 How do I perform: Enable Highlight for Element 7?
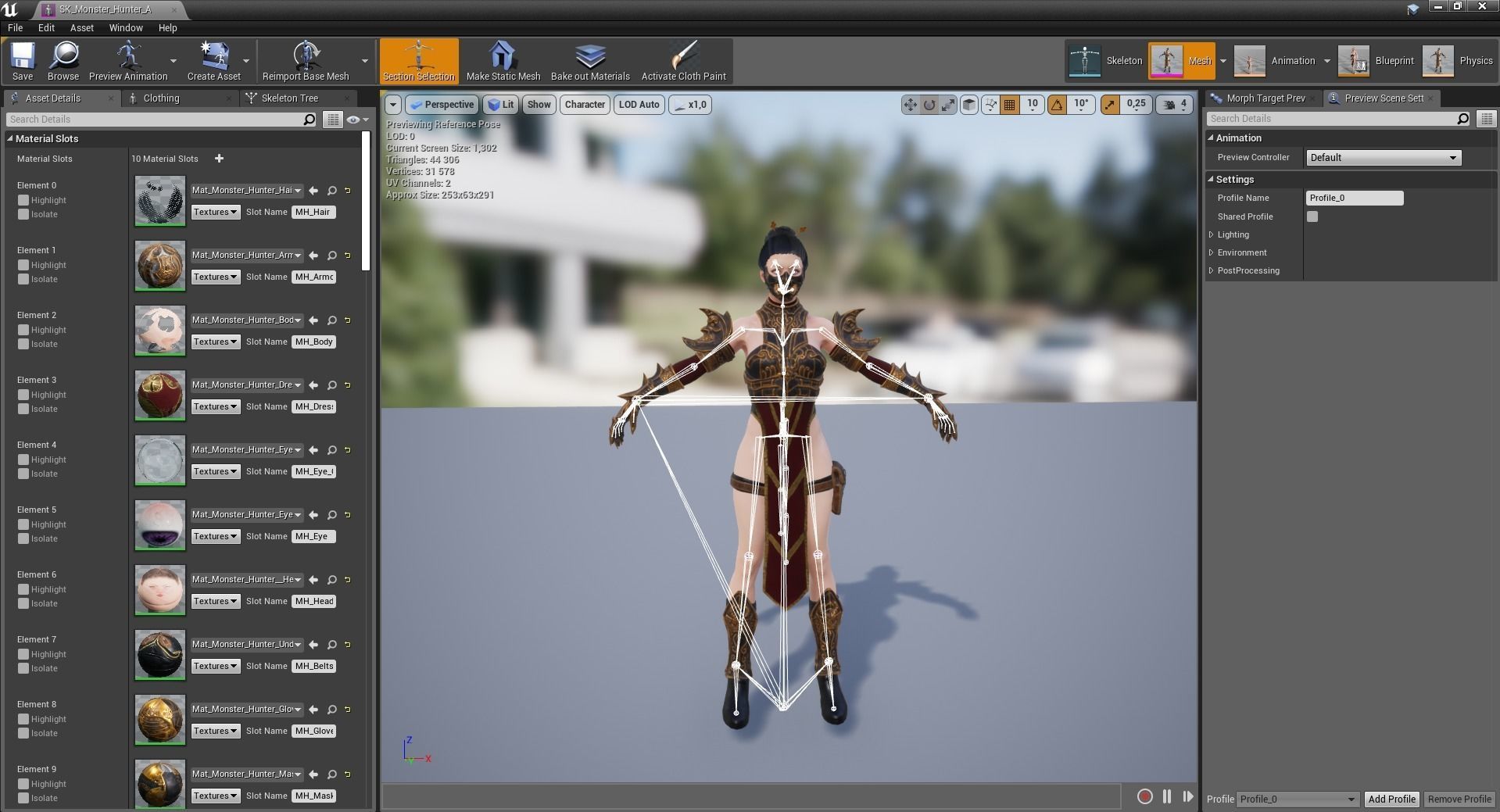(23, 654)
